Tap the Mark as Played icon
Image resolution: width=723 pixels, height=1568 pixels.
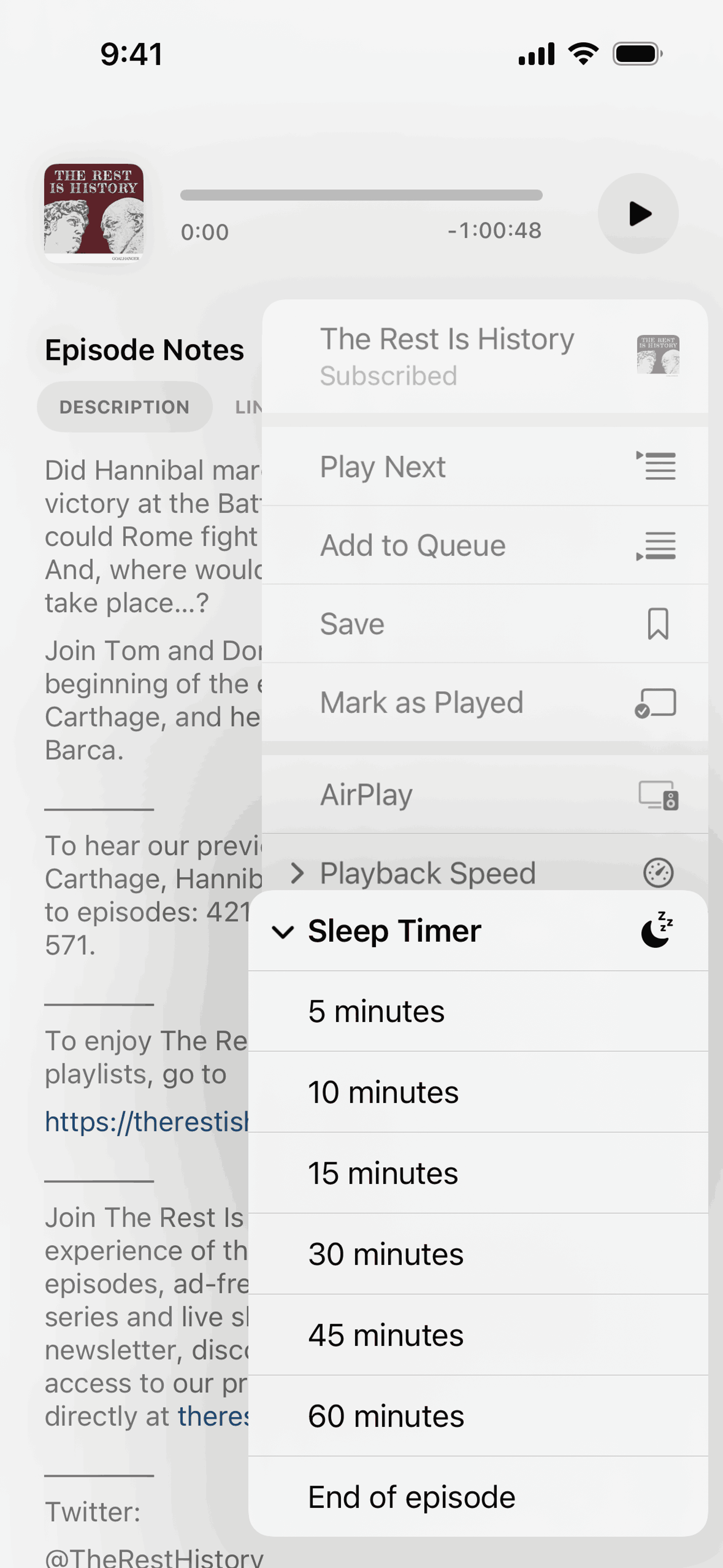tap(656, 703)
